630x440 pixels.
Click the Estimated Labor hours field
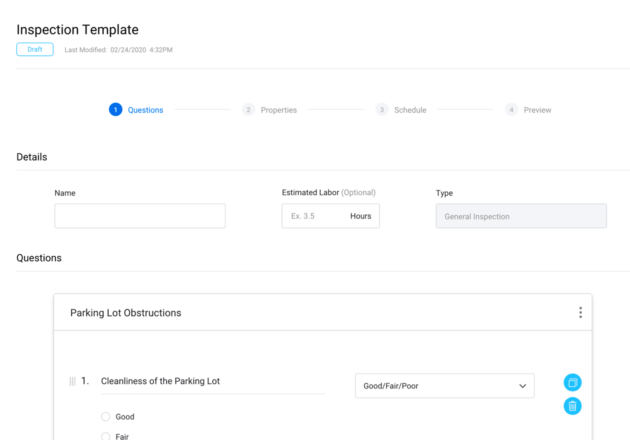coord(331,216)
